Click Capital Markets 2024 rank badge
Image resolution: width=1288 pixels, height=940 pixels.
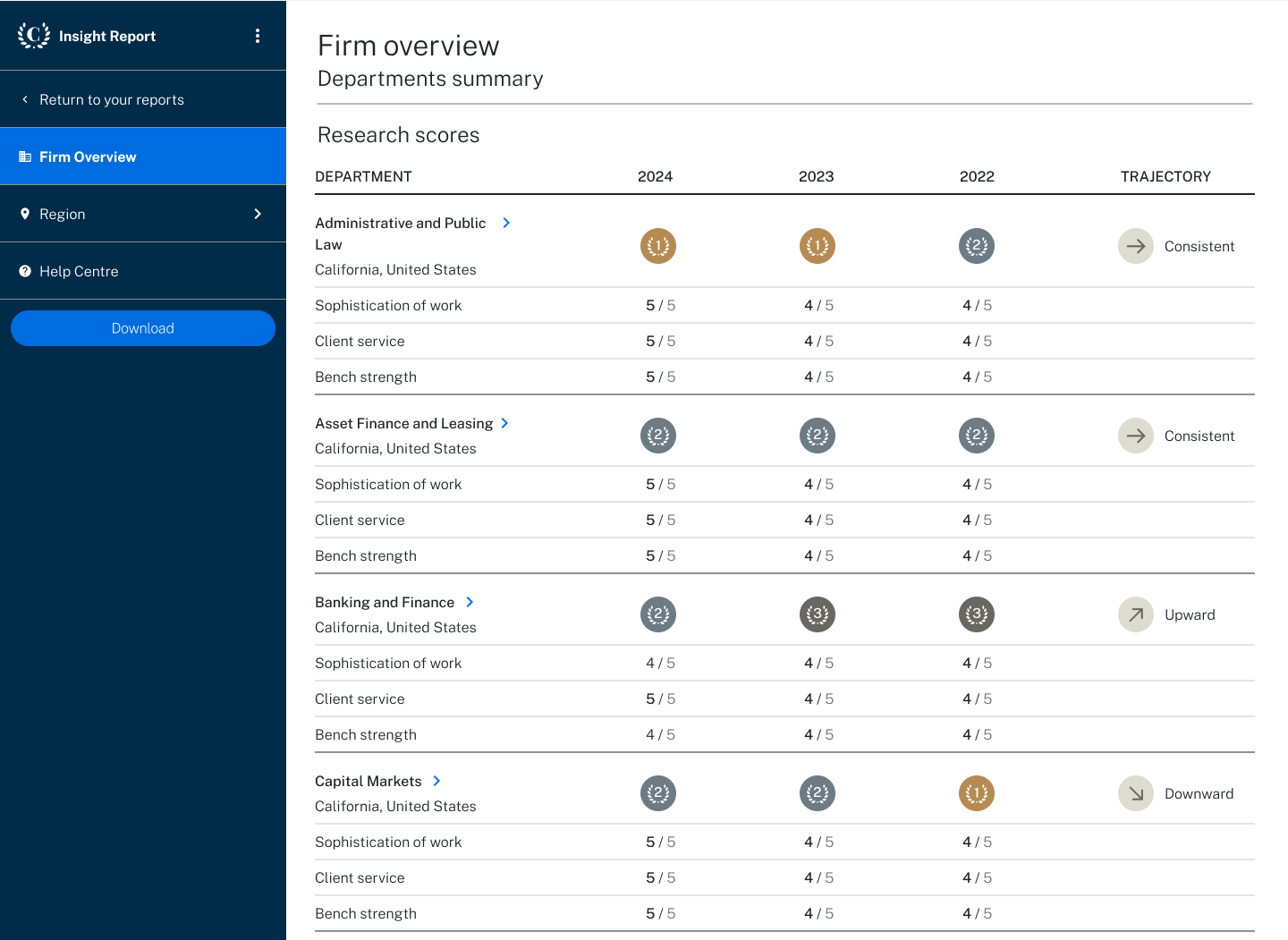[x=657, y=793]
